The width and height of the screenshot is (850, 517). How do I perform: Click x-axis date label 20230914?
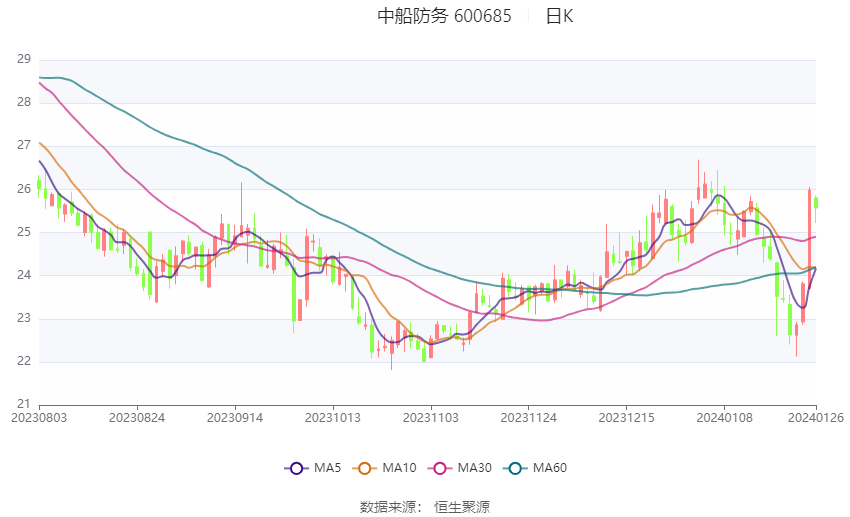point(235,418)
